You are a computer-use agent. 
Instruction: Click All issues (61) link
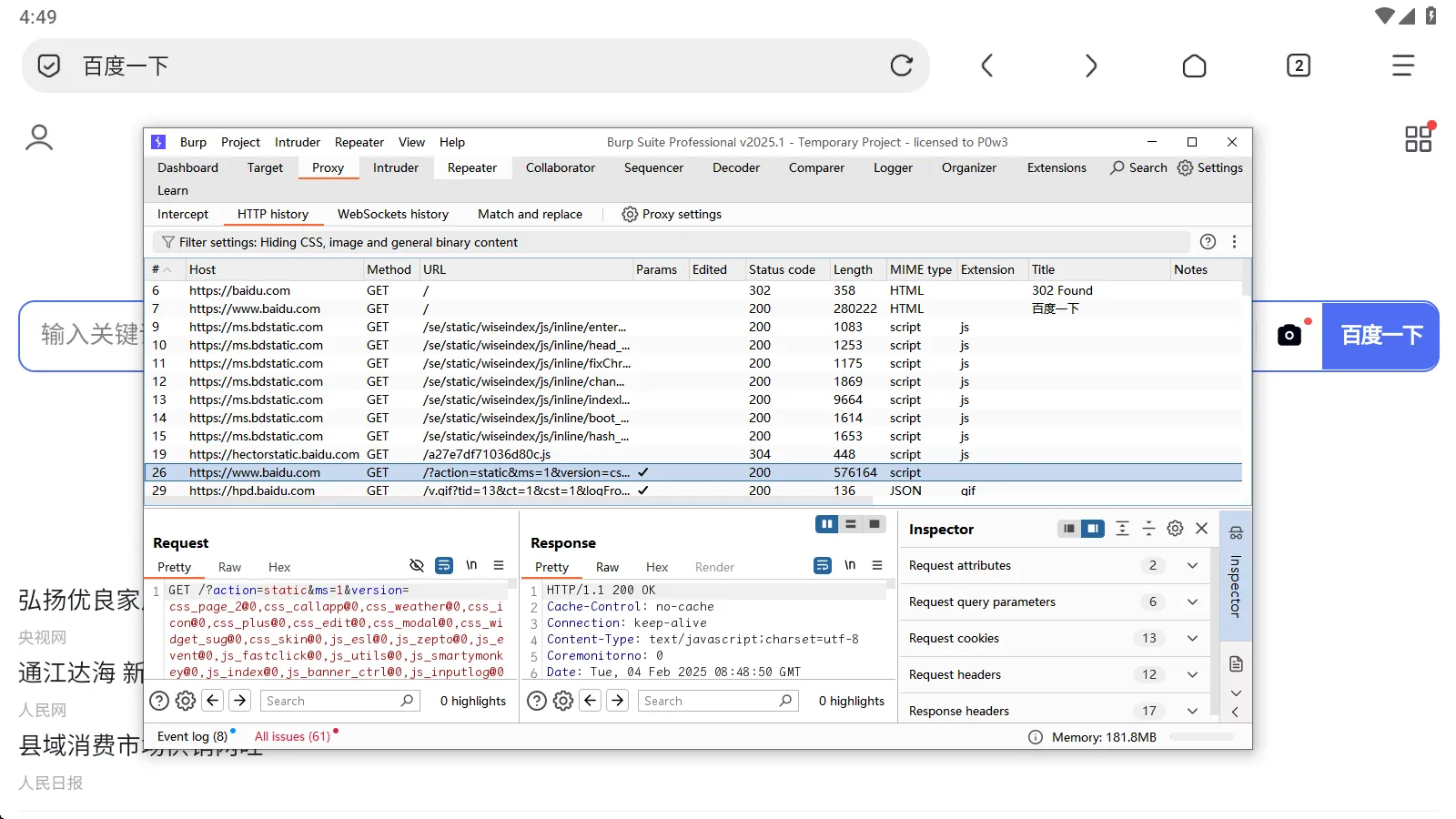292,737
